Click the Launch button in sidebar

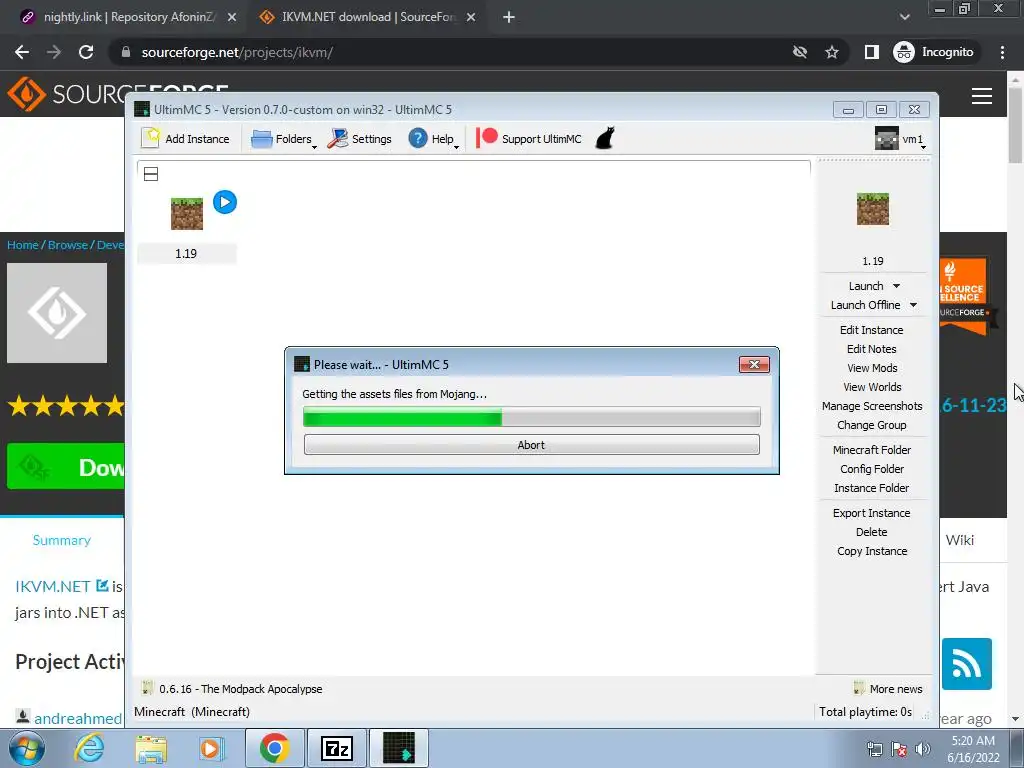pyautogui.click(x=865, y=286)
